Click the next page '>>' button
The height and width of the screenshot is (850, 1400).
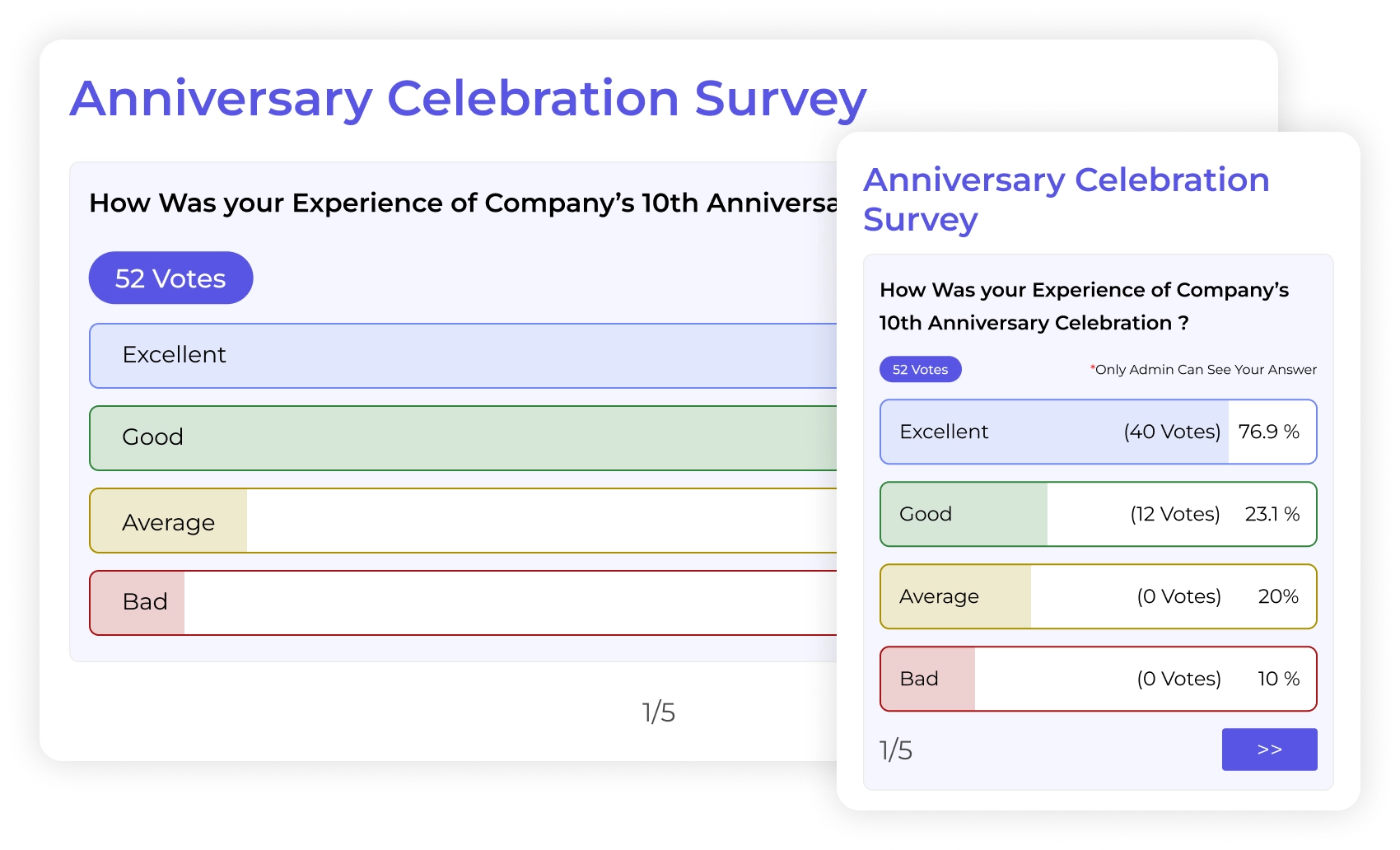[x=1269, y=750]
